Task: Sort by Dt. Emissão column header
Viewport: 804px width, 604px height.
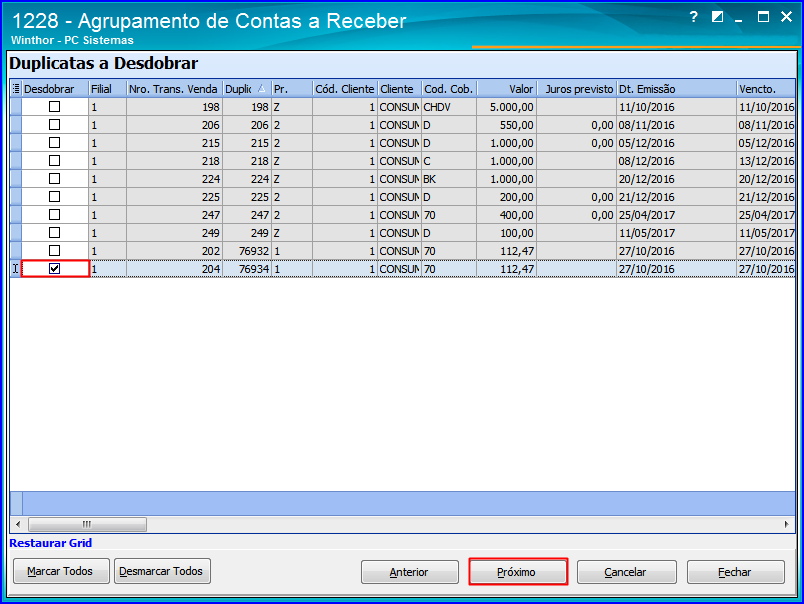Action: coord(676,89)
